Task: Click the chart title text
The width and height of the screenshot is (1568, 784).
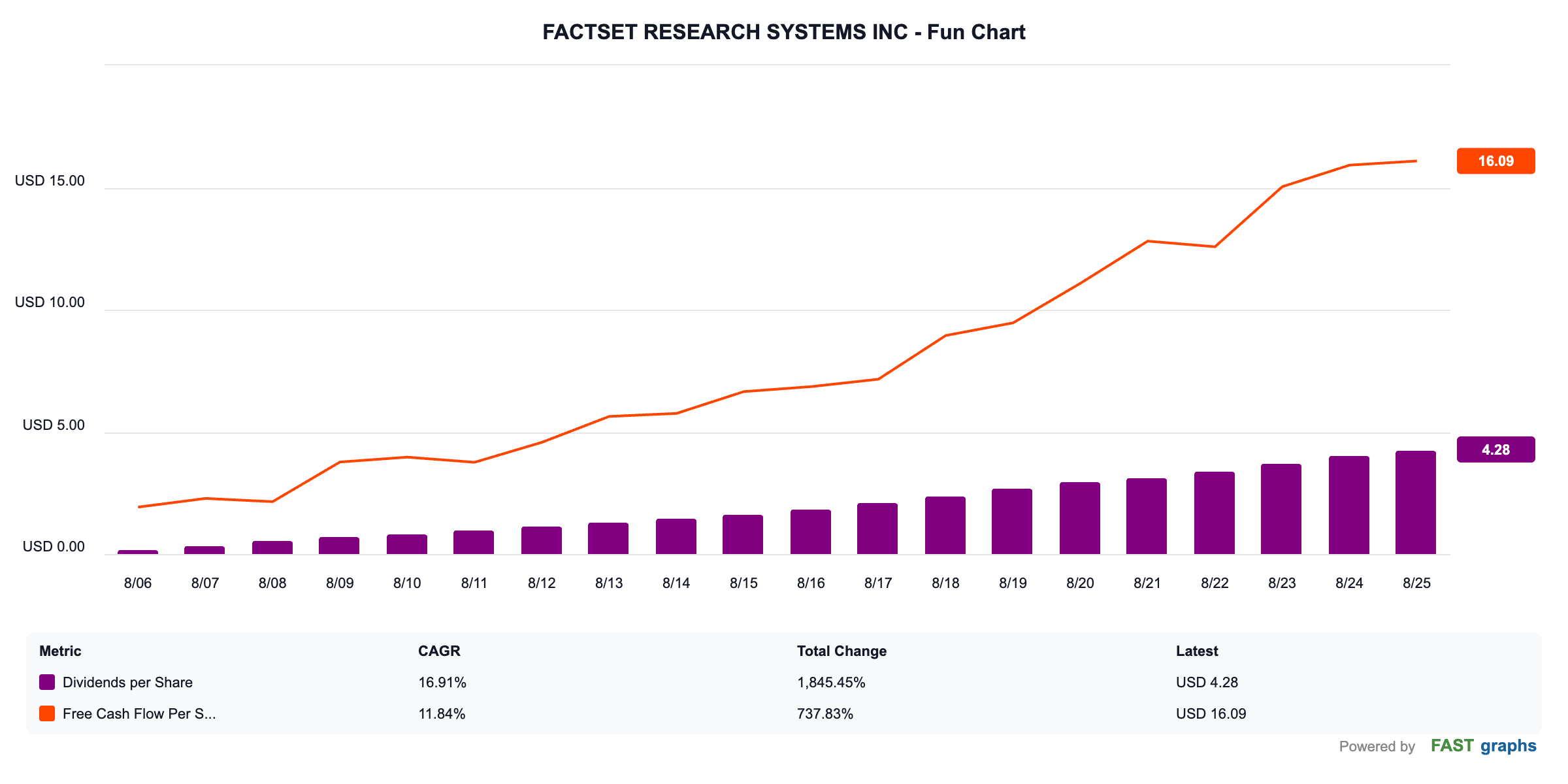Action: click(784, 32)
